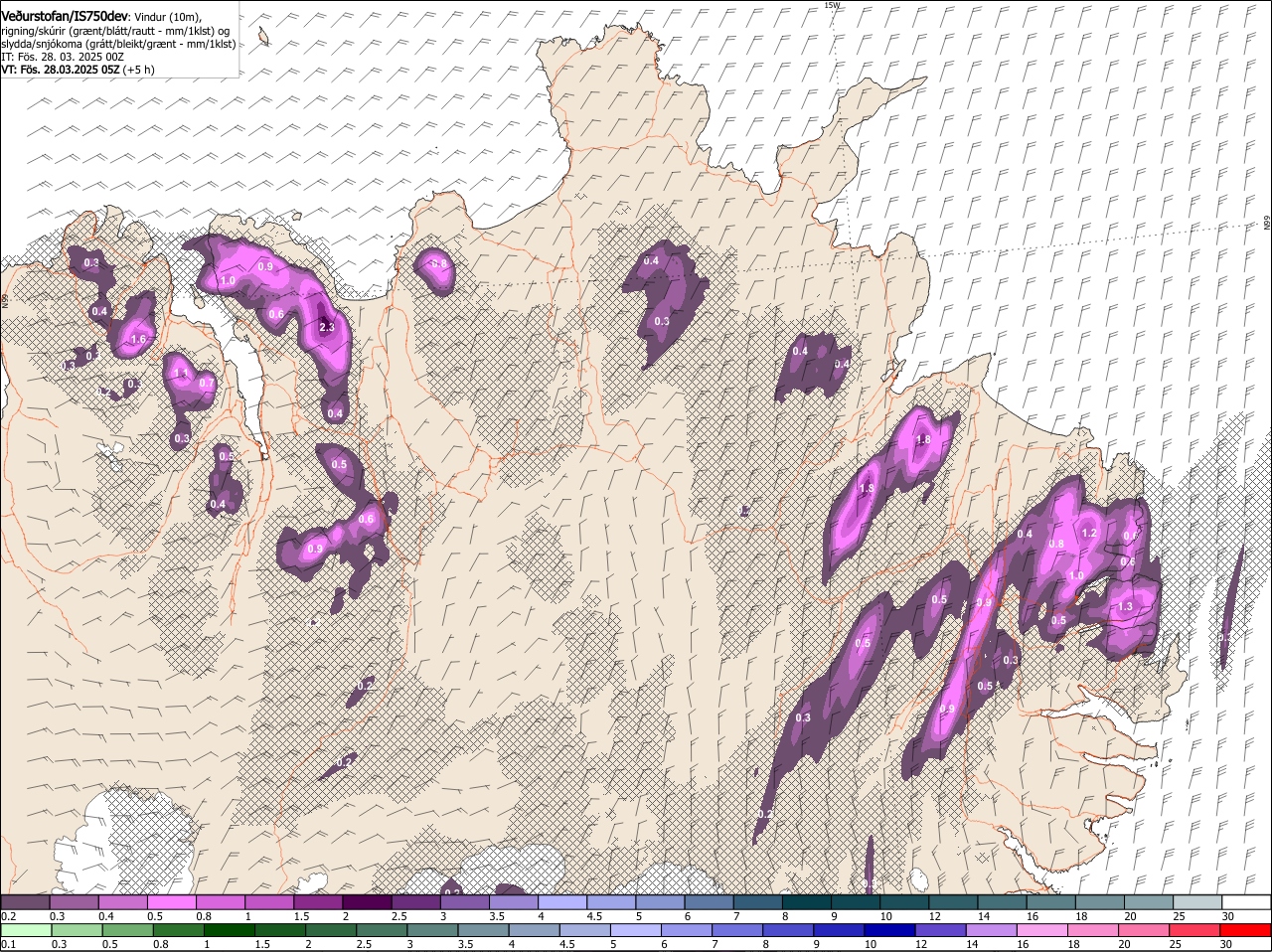Click the 0.2 label on the upper scale
The image size is (1272, 952).
[8, 916]
